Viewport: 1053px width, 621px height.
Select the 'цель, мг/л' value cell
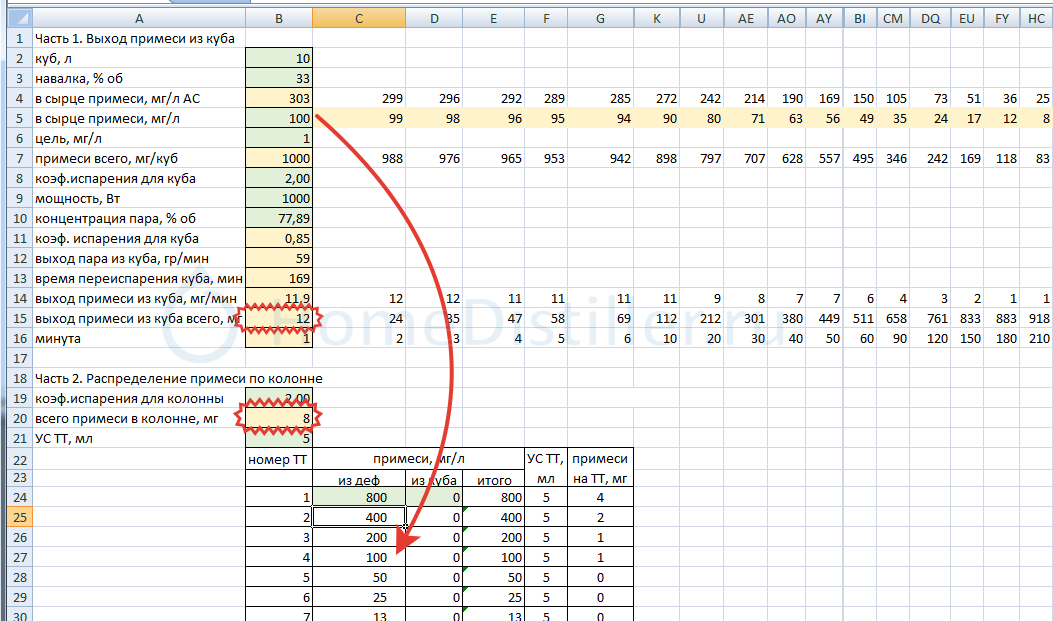pos(279,138)
